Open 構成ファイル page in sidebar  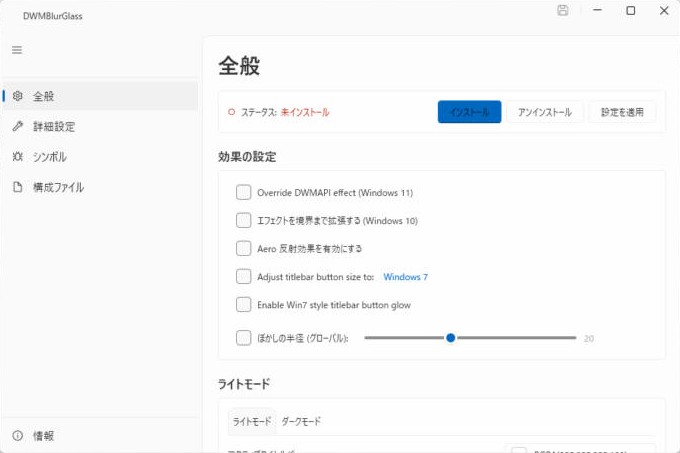coord(100,187)
